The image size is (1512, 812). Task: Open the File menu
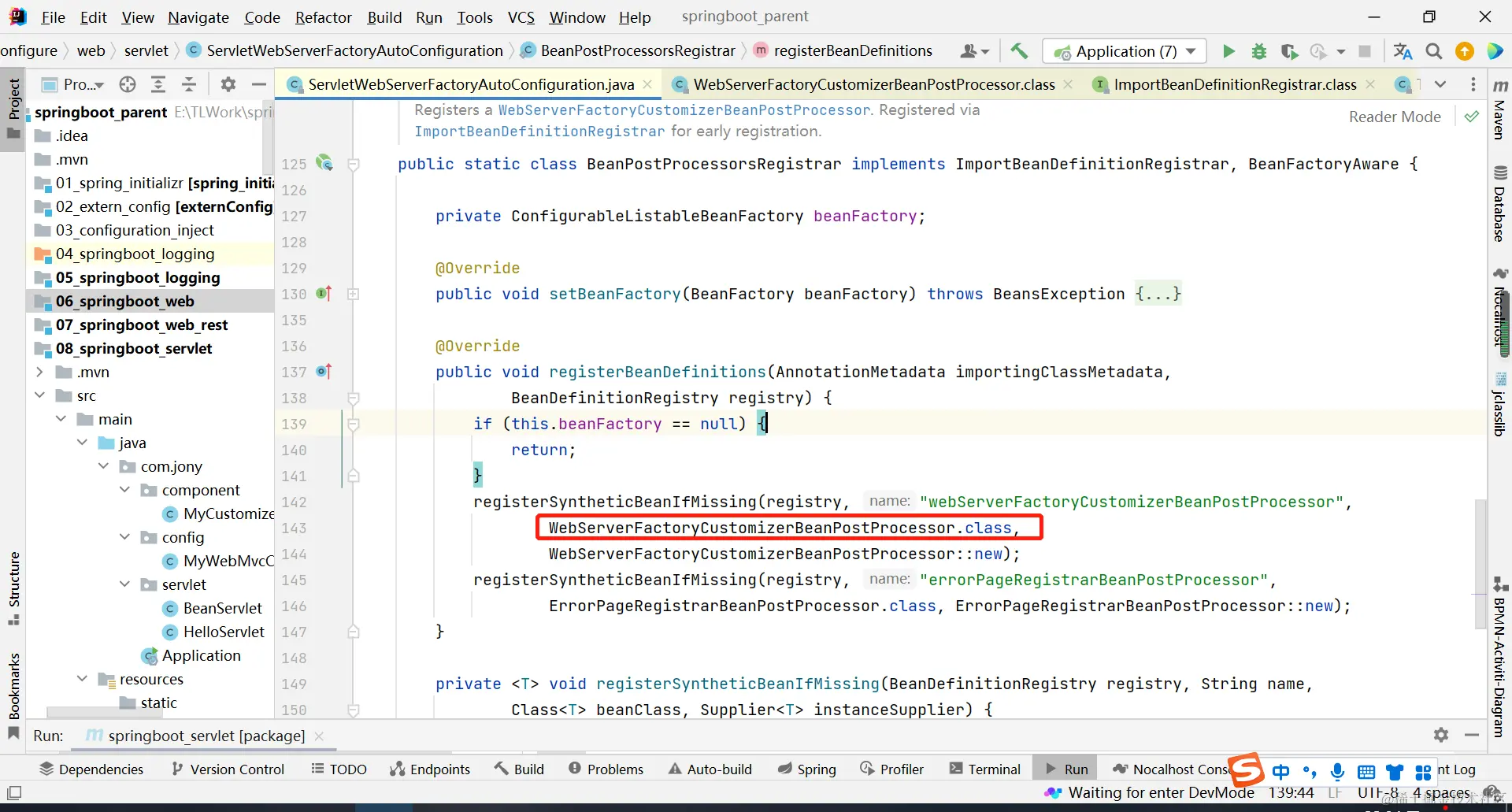(53, 17)
